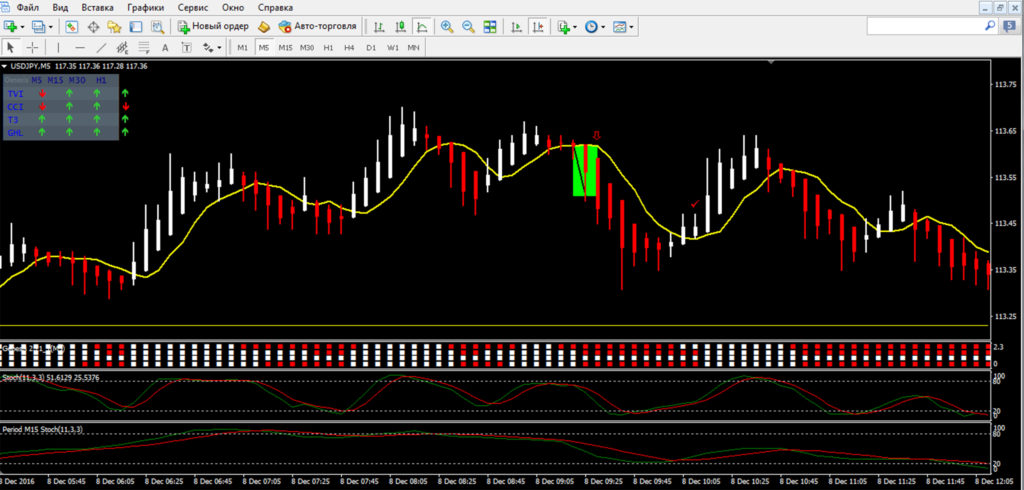Screen dimensions: 1024x490
Task: Click the search magnifier icon
Action: [989, 26]
